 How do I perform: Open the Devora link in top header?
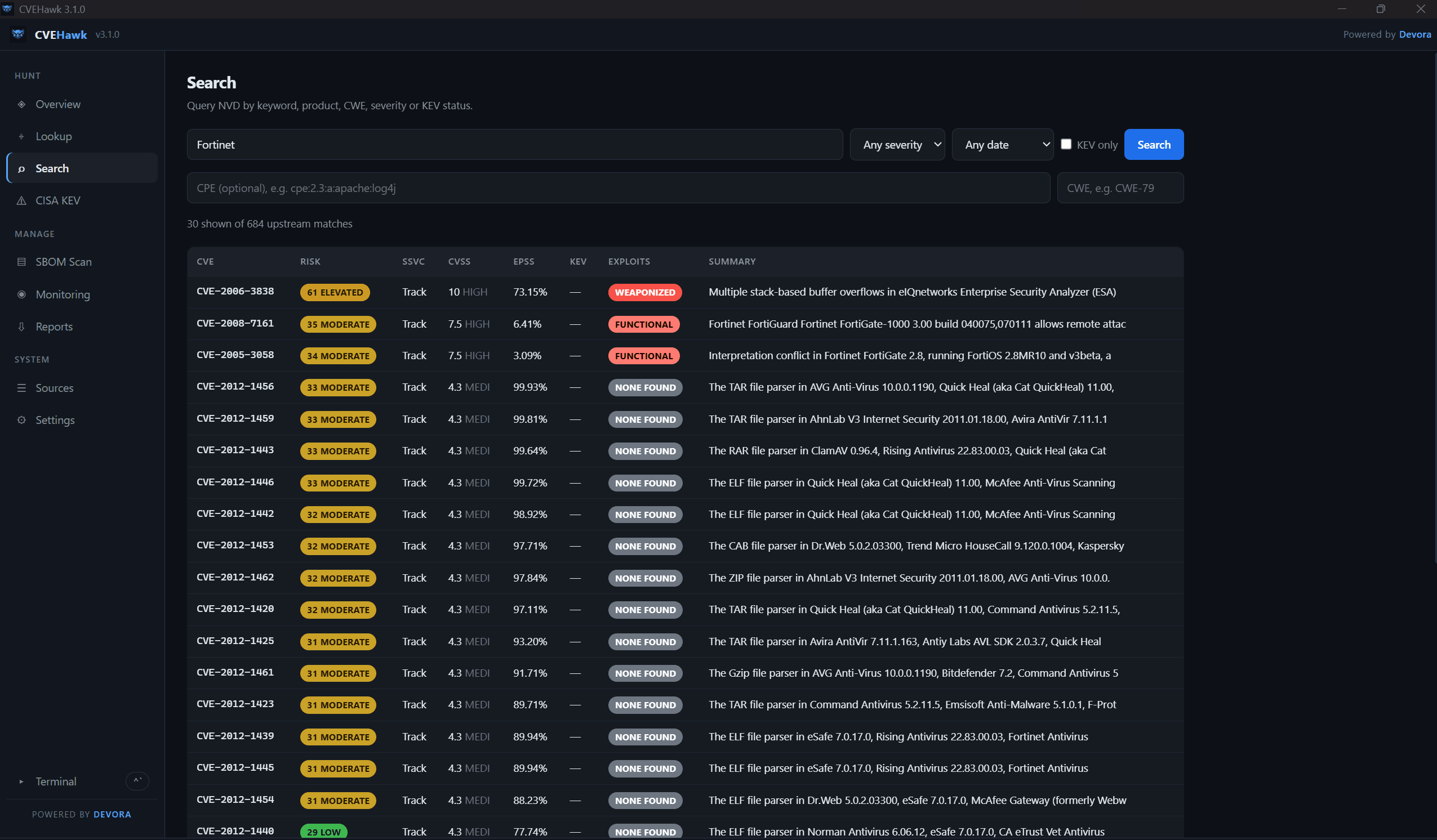[x=1415, y=34]
